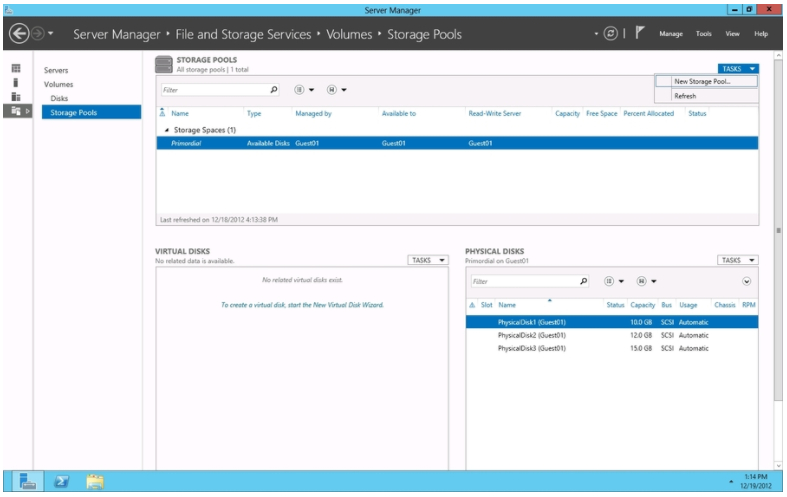
Task: Select the All Servers sidebar icon
Action: tap(16, 96)
